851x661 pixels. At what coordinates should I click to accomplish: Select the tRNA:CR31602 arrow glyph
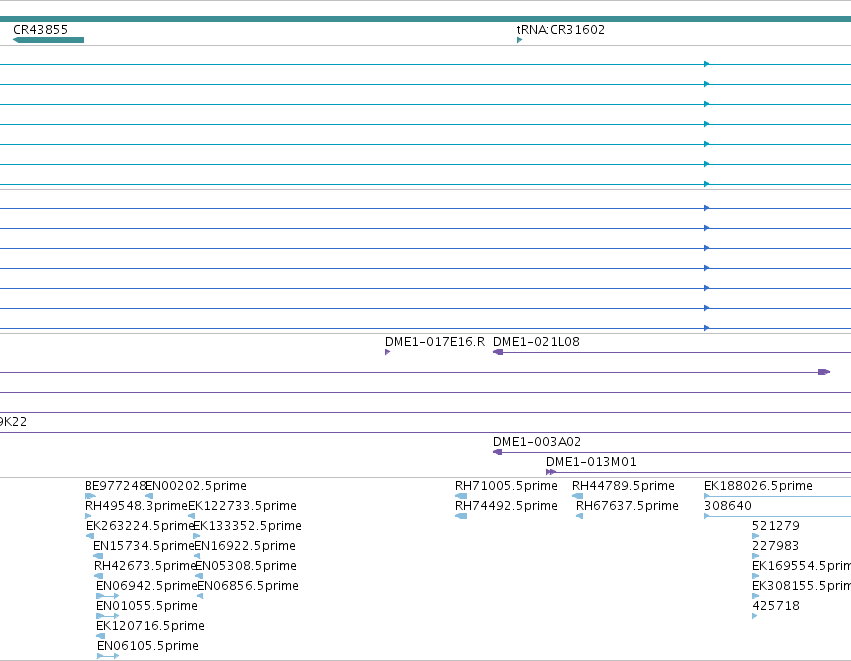coord(519,40)
